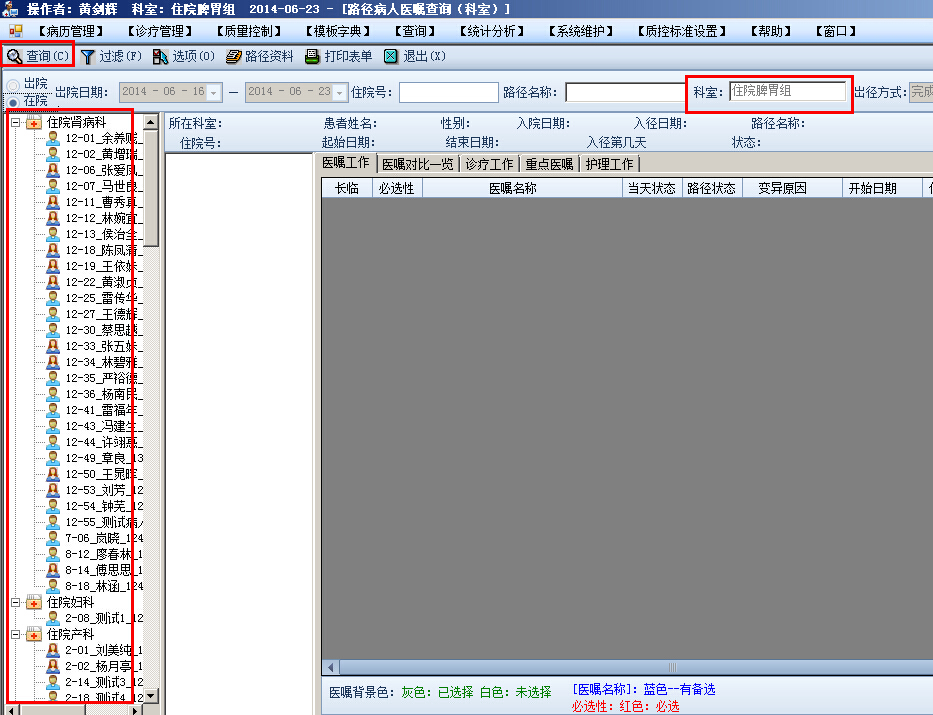Open the 【质量控制】 menu
933x715 pixels.
click(249, 31)
